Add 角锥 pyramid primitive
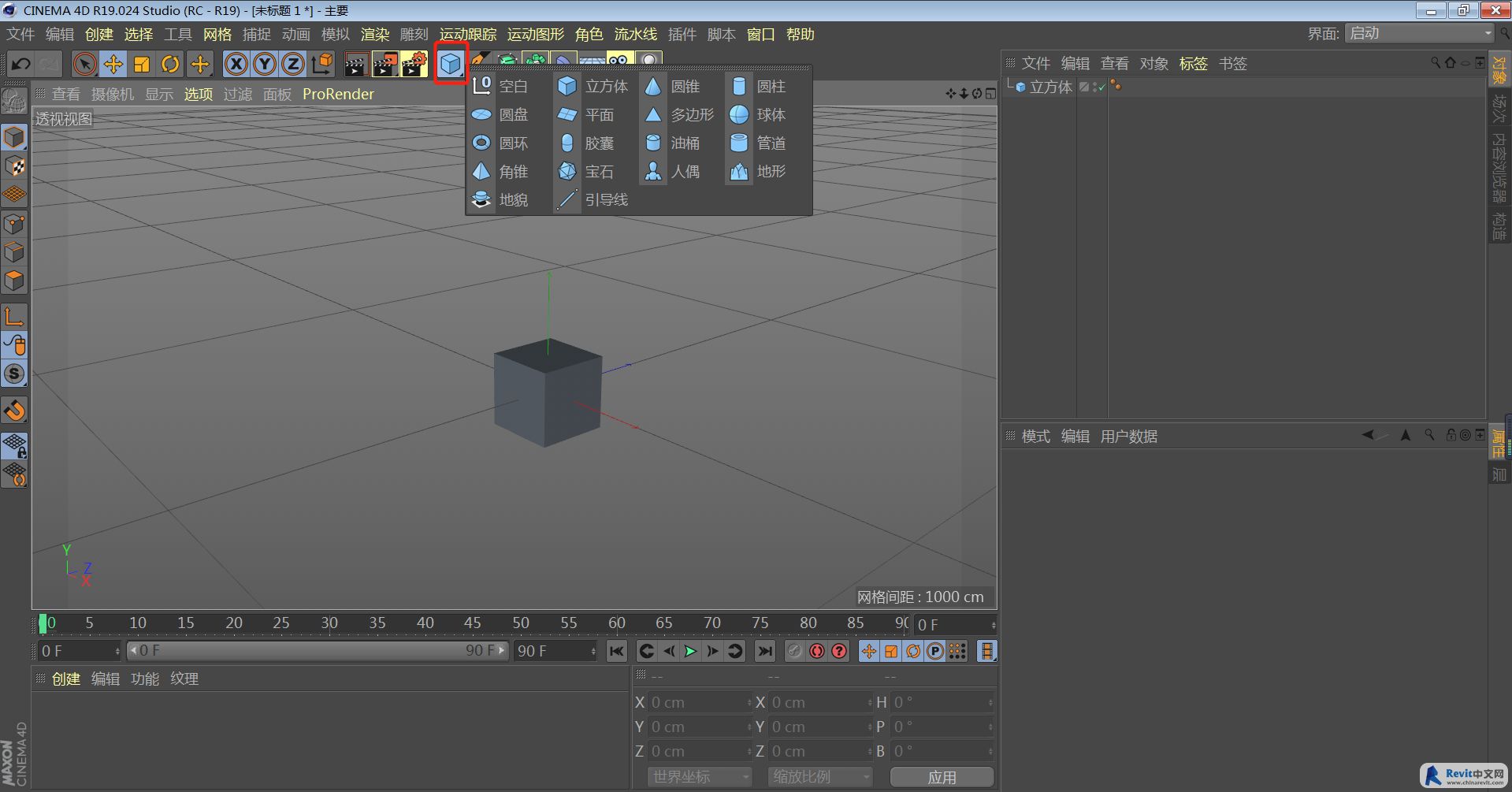1512x792 pixels. pos(500,171)
